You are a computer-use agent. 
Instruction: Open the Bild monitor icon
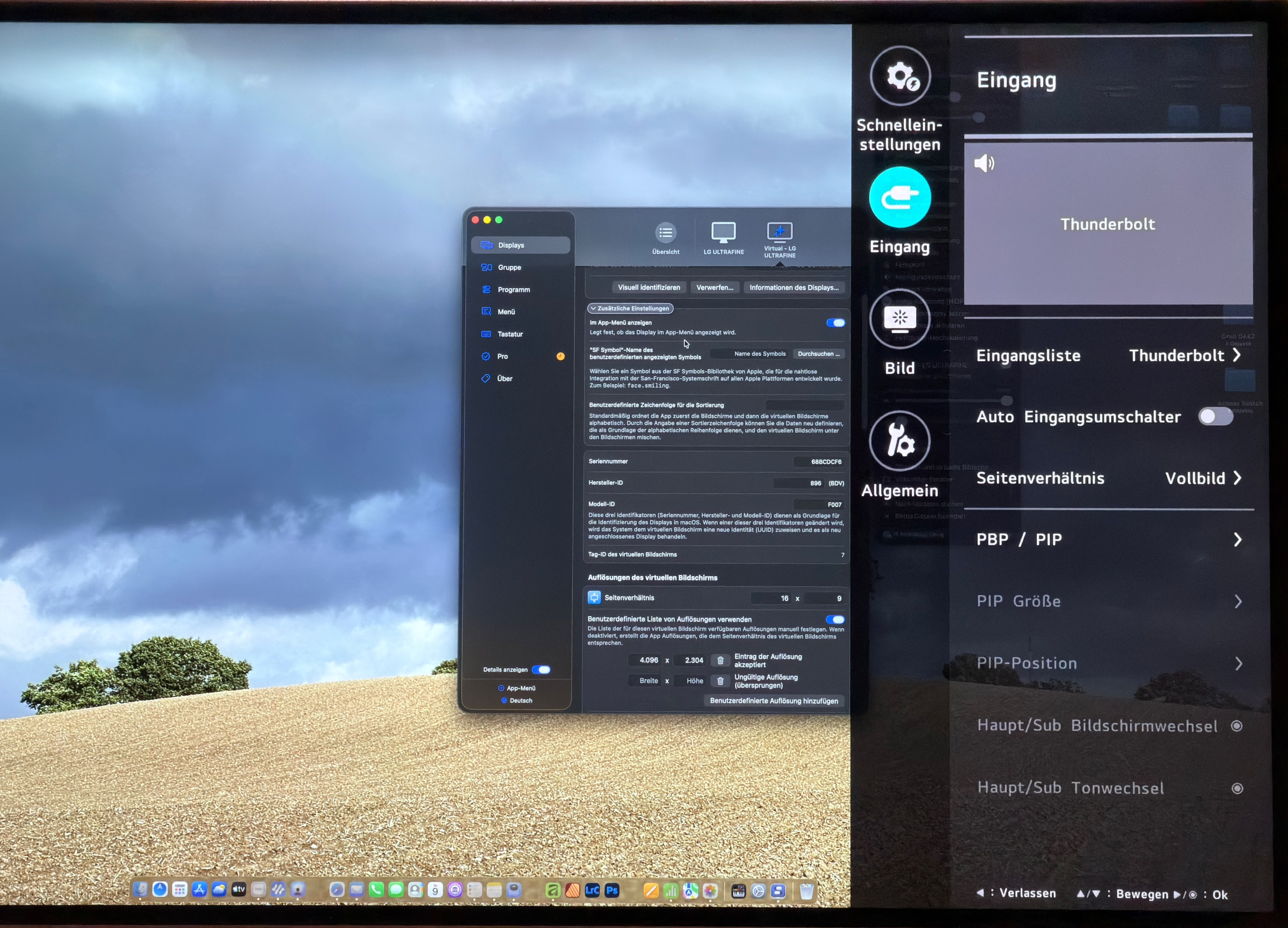pos(899,319)
